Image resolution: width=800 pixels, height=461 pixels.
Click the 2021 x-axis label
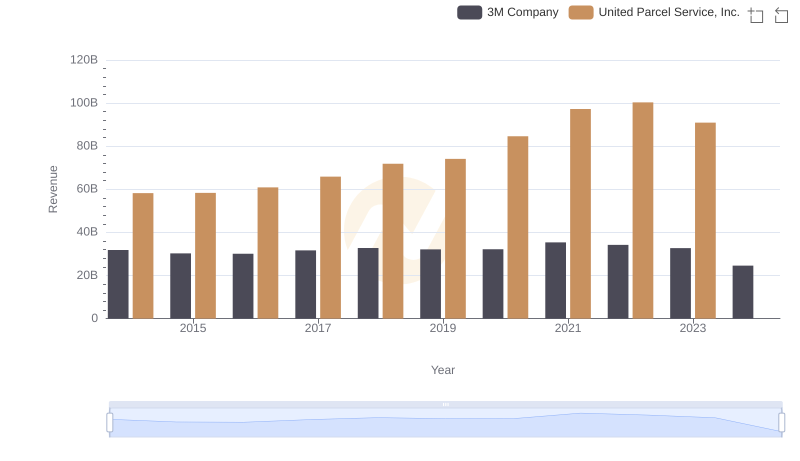coord(568,328)
